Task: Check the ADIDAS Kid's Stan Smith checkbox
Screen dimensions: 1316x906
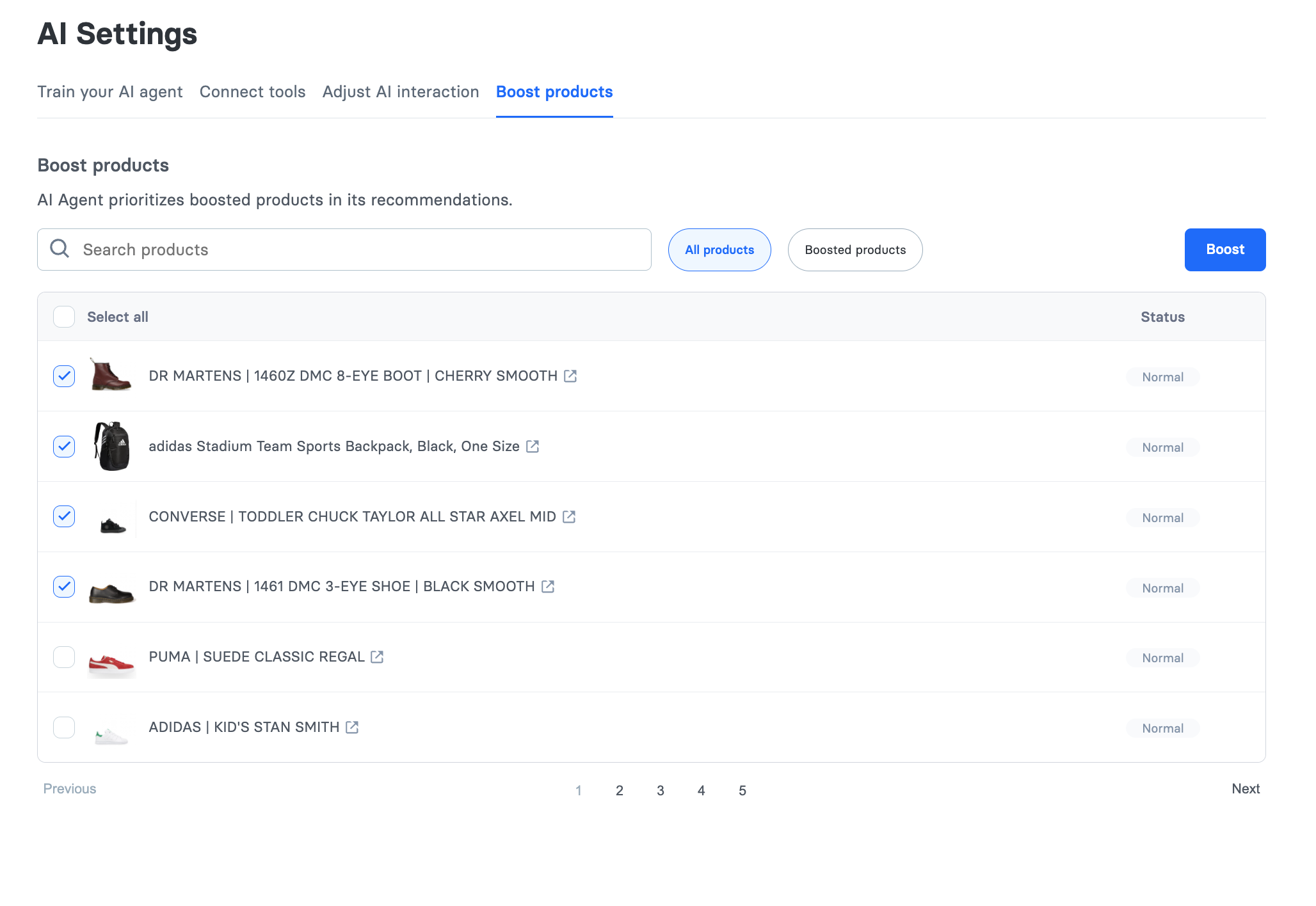Action: (63, 727)
